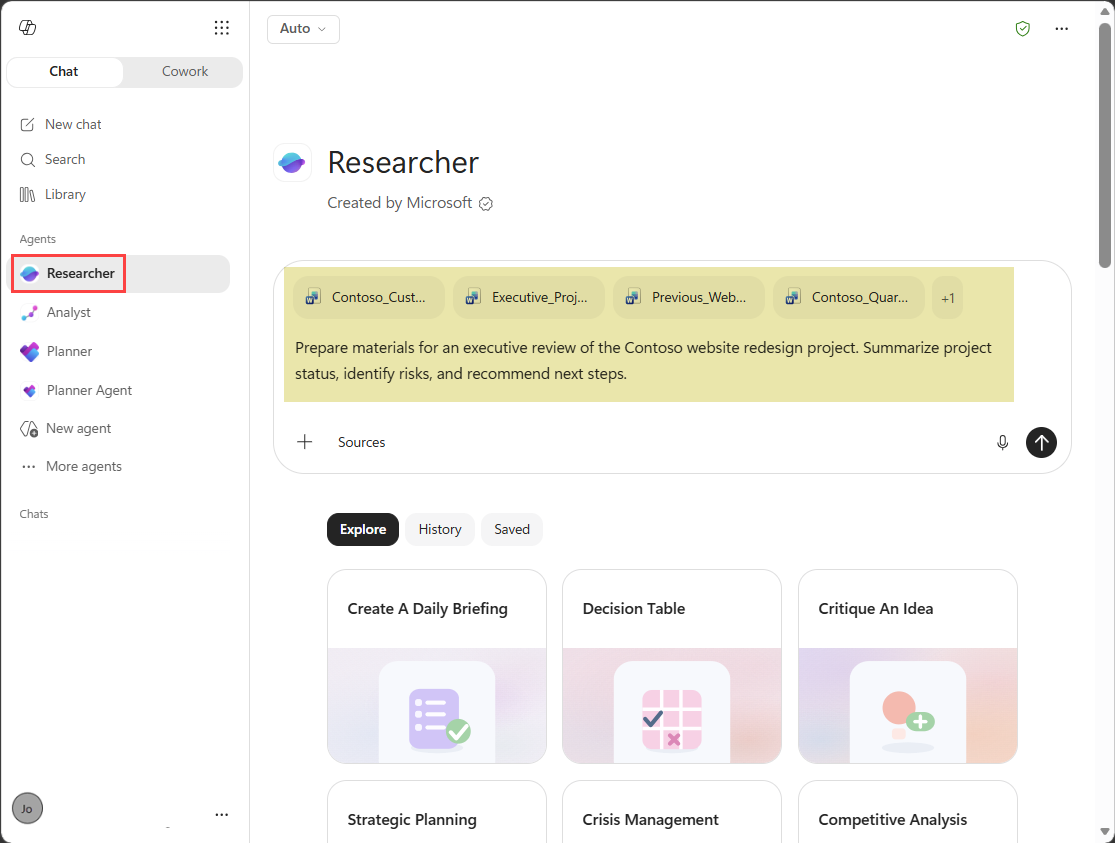Click the Executive_Proj... attachment chip
Viewport: 1115px width, 843px height.
529,297
